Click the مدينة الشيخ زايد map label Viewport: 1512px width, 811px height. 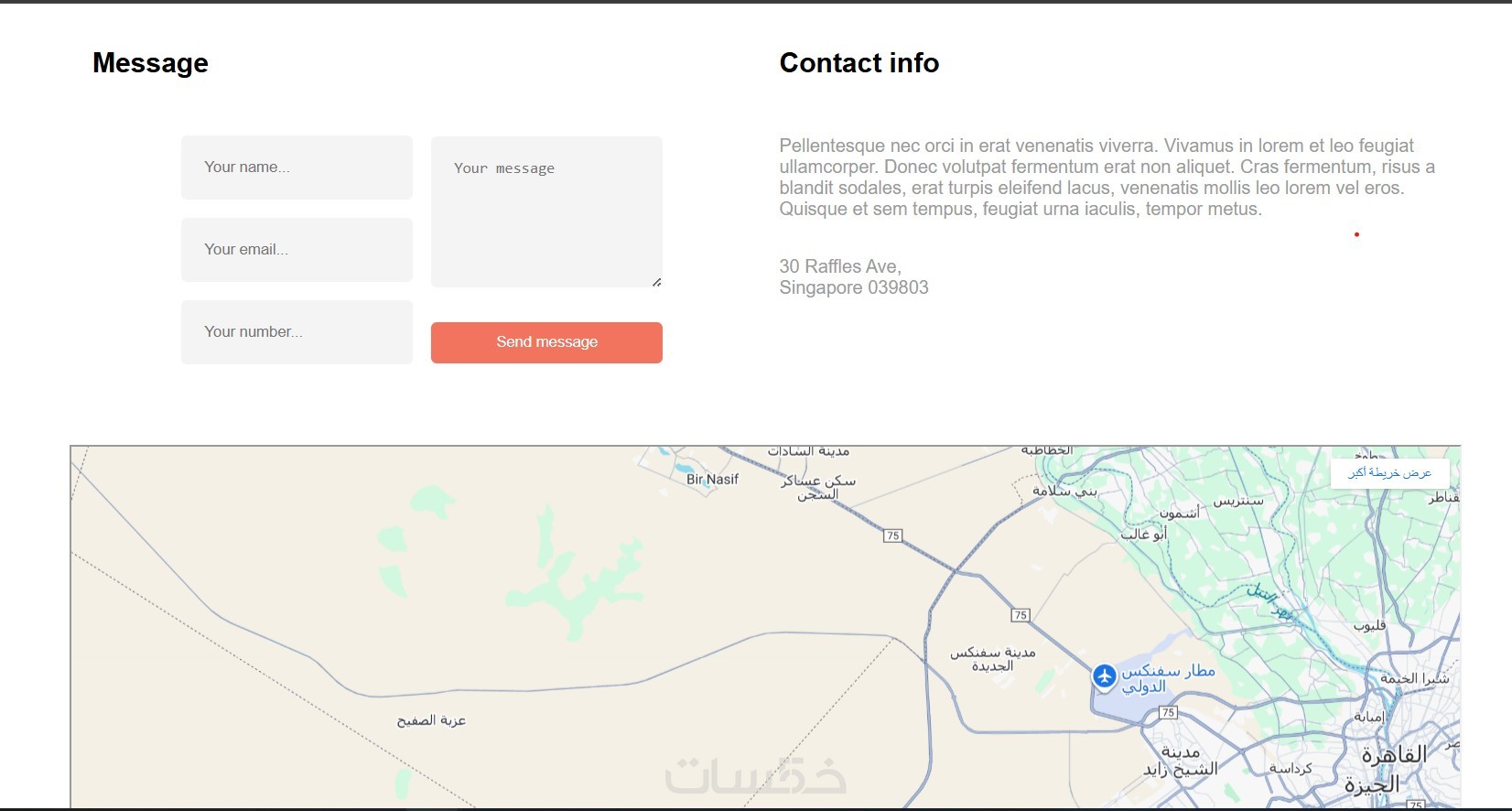1181,762
